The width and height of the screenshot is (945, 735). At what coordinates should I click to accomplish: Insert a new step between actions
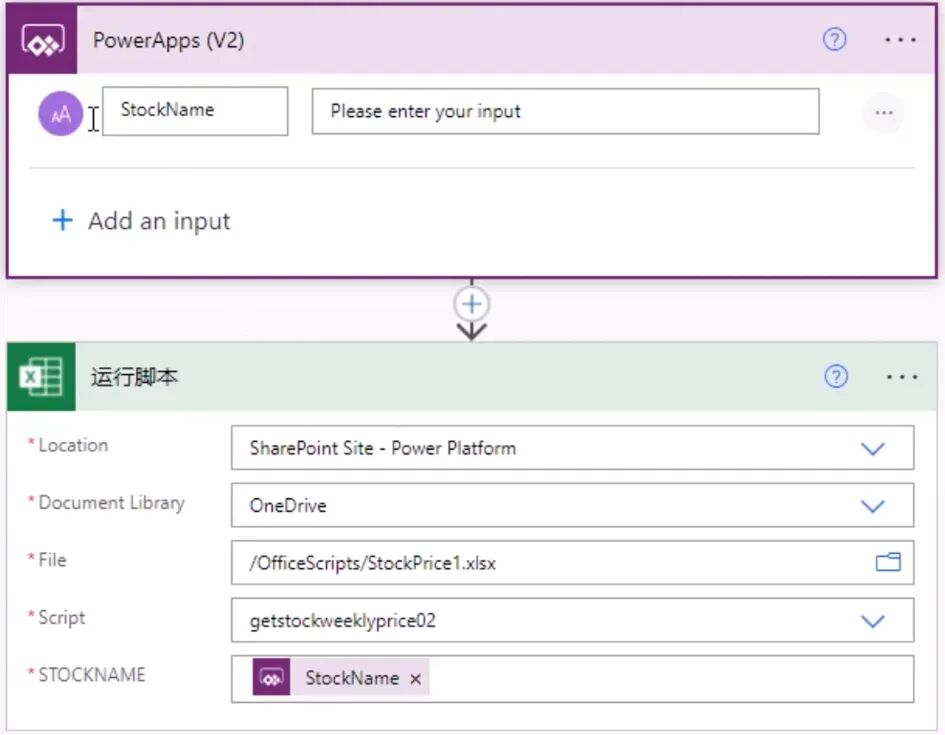[472, 304]
